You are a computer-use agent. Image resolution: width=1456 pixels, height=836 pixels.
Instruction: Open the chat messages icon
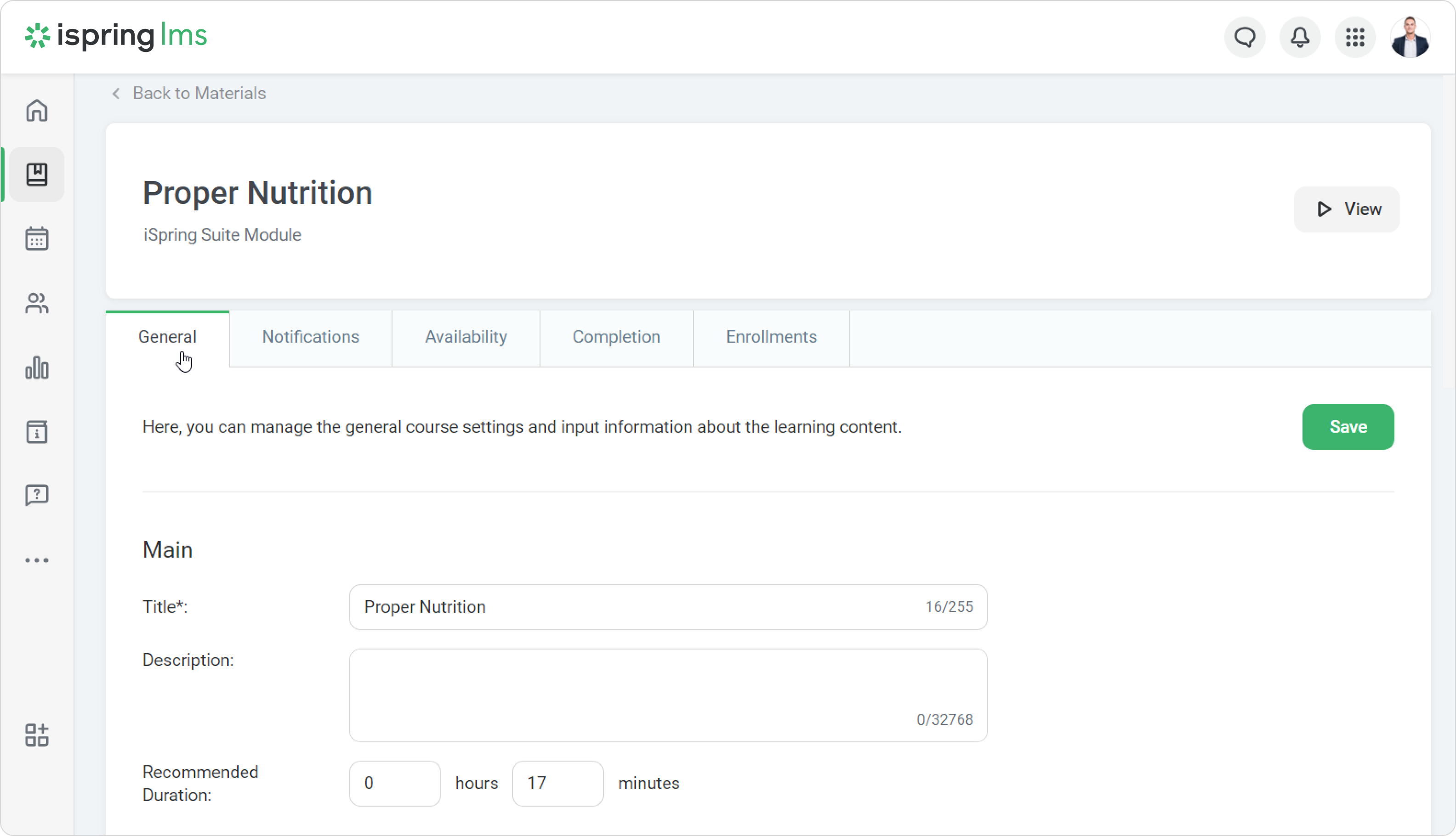(1245, 37)
